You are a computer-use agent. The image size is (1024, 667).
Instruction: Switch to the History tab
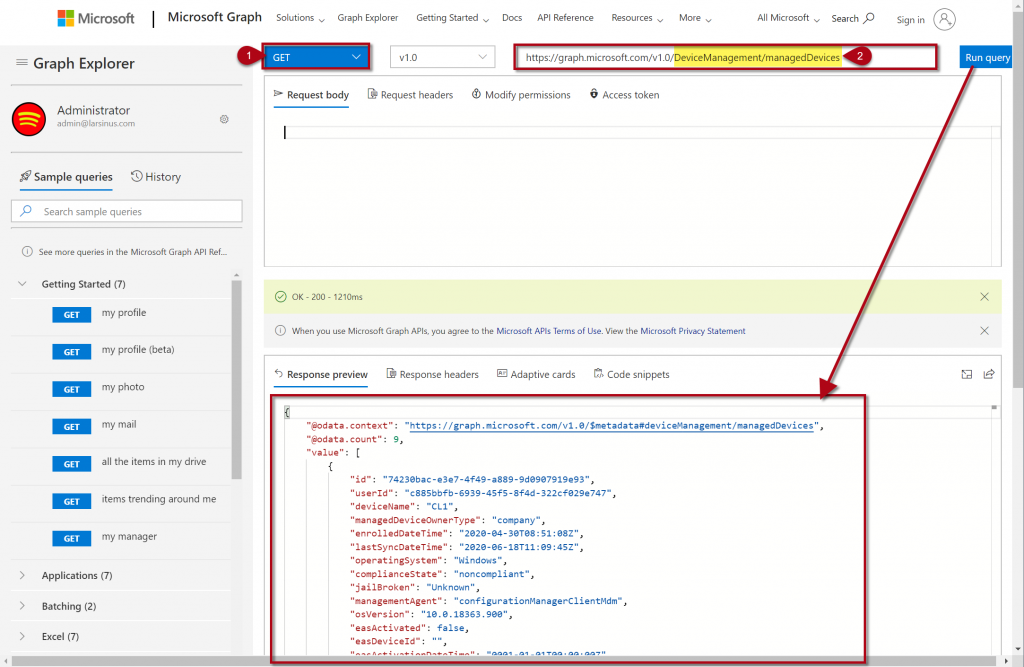coord(155,177)
